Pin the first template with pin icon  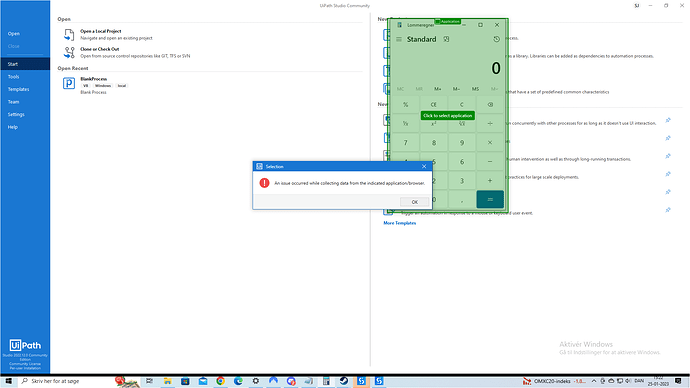pos(668,120)
